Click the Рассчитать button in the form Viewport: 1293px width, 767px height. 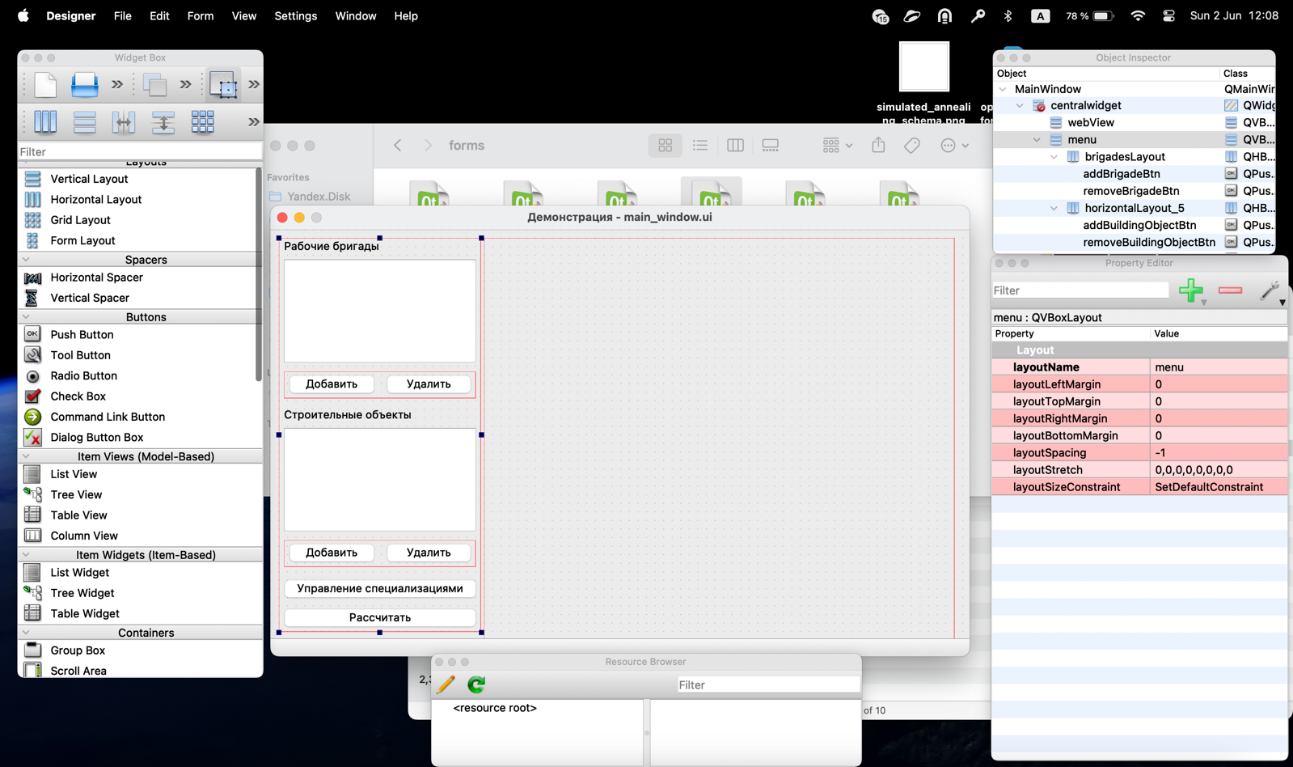click(379, 618)
